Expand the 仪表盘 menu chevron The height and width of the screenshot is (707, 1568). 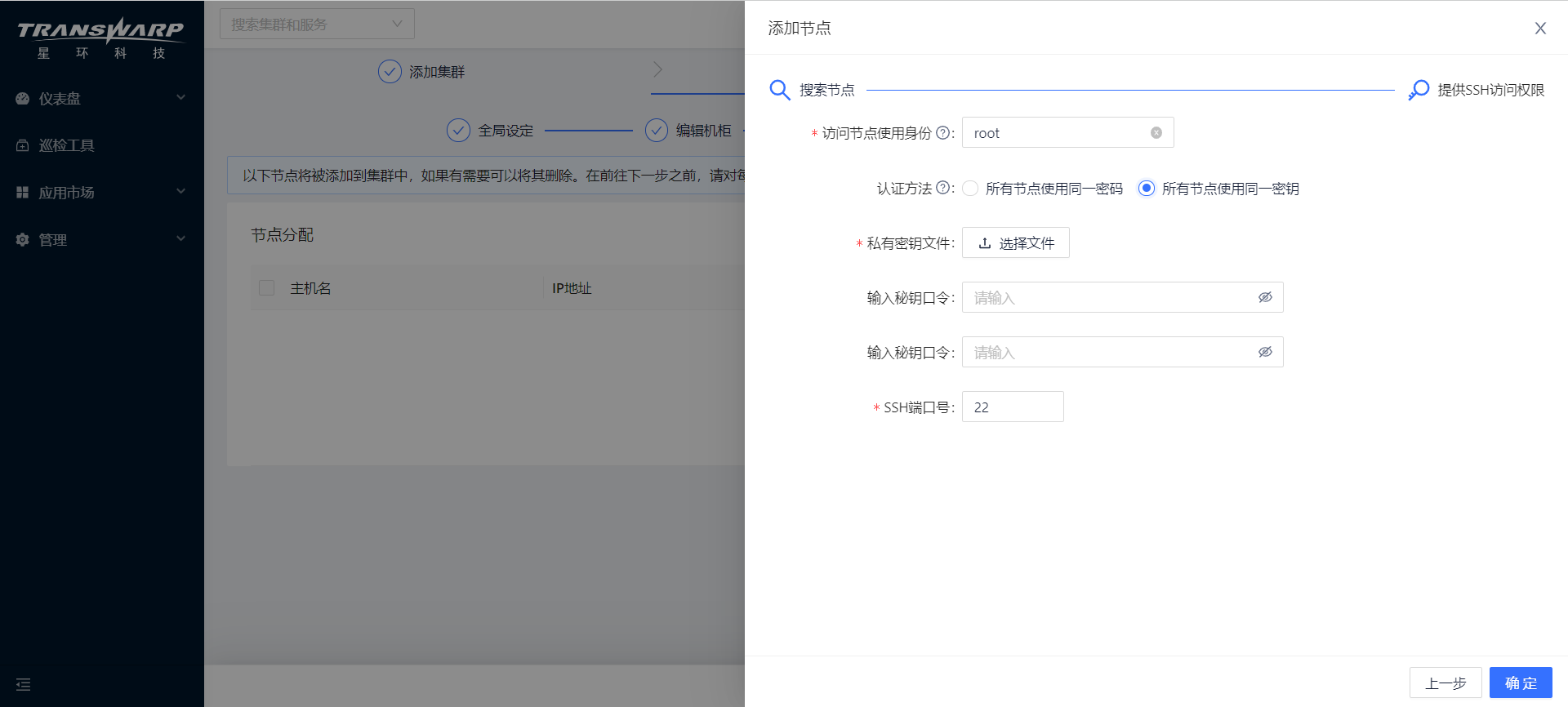[x=181, y=97]
